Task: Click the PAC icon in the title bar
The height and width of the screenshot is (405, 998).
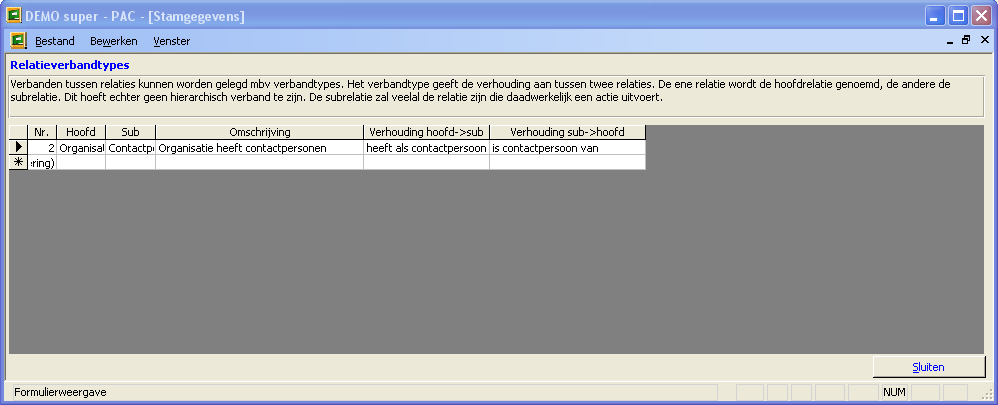Action: point(13,15)
